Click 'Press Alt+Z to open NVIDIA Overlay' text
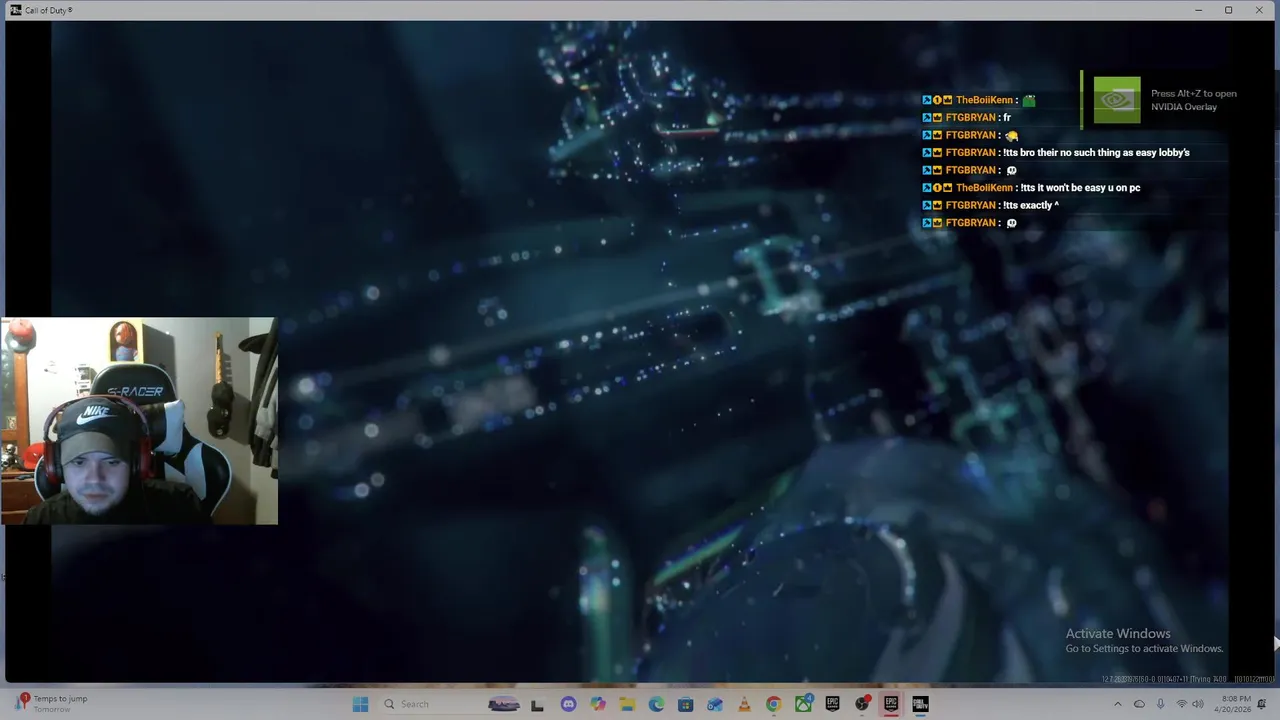The width and height of the screenshot is (1280, 720). pos(1194,100)
